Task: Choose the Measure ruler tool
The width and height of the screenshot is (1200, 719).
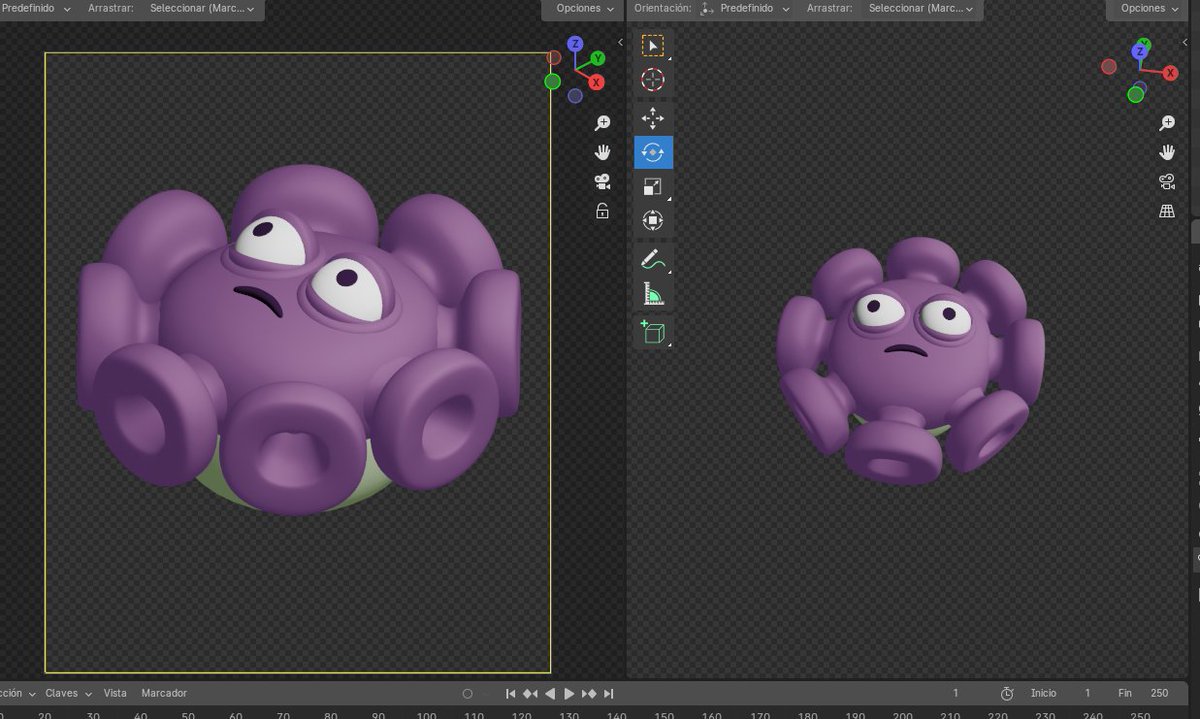Action: (x=652, y=294)
